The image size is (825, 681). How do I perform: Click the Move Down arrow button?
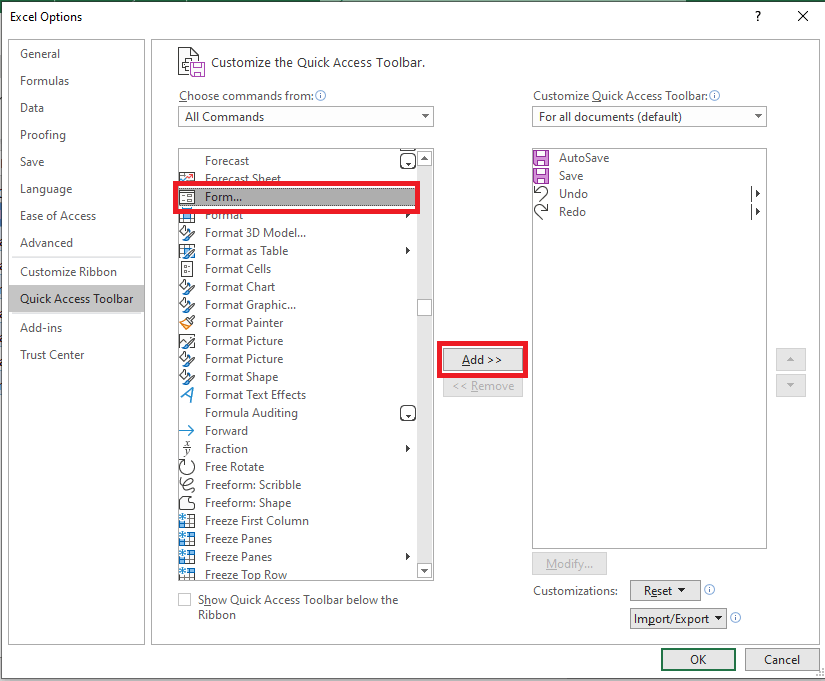point(790,385)
